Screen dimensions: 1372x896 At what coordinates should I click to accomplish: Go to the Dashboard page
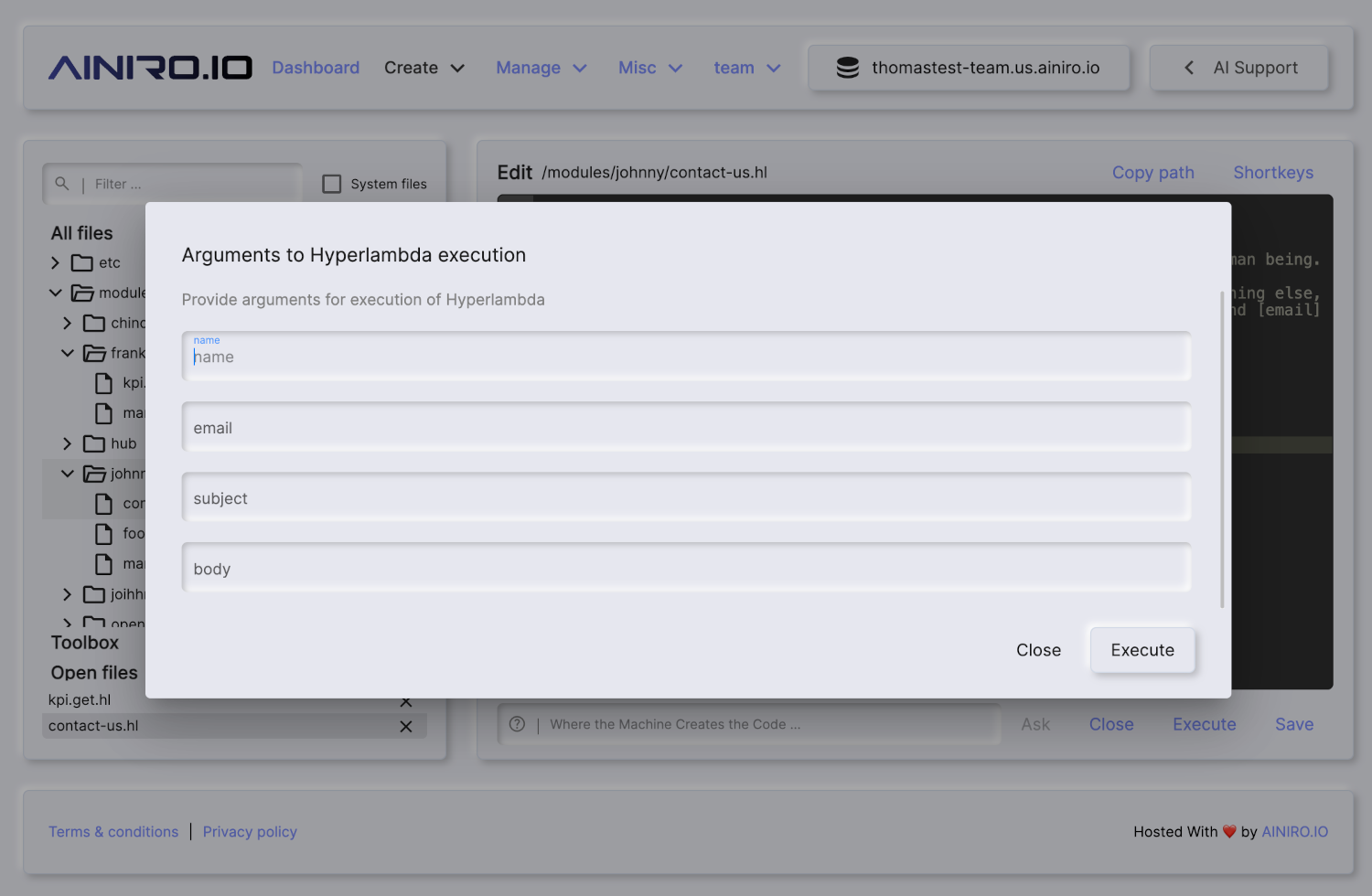point(316,68)
